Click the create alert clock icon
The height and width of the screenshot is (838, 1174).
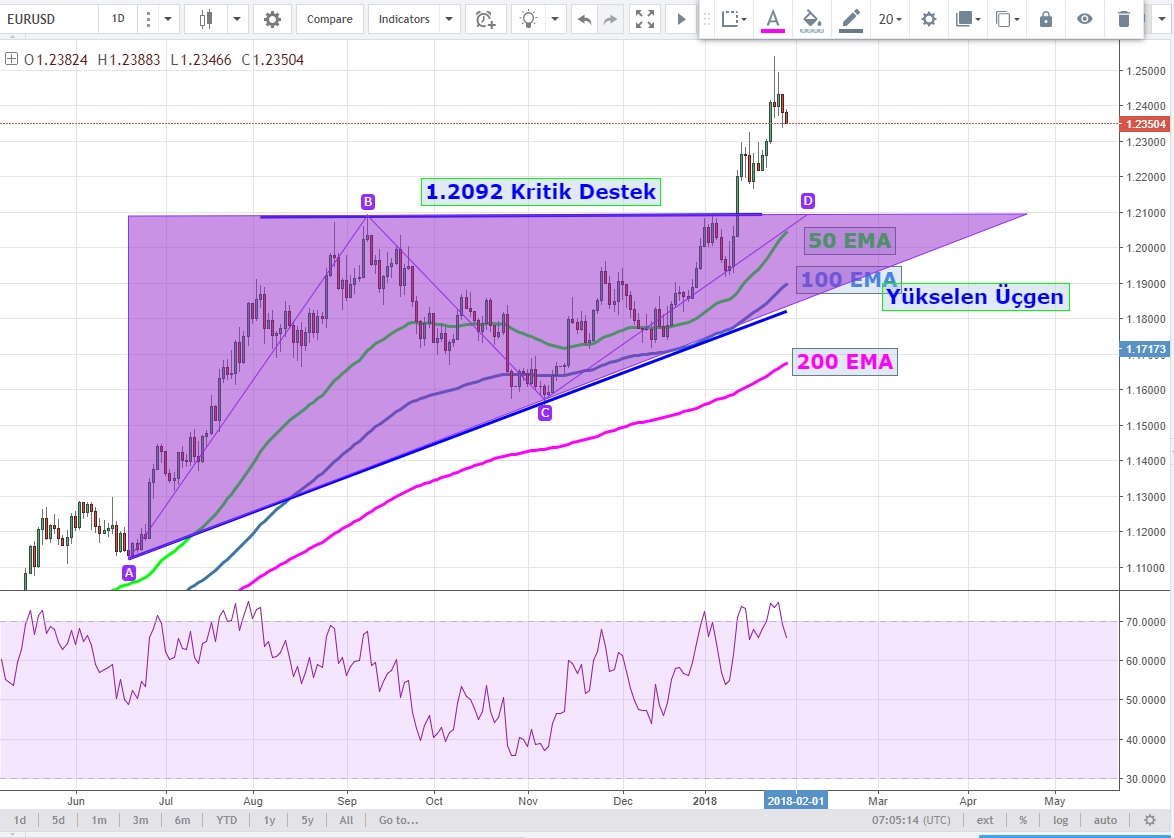pyautogui.click(x=485, y=19)
